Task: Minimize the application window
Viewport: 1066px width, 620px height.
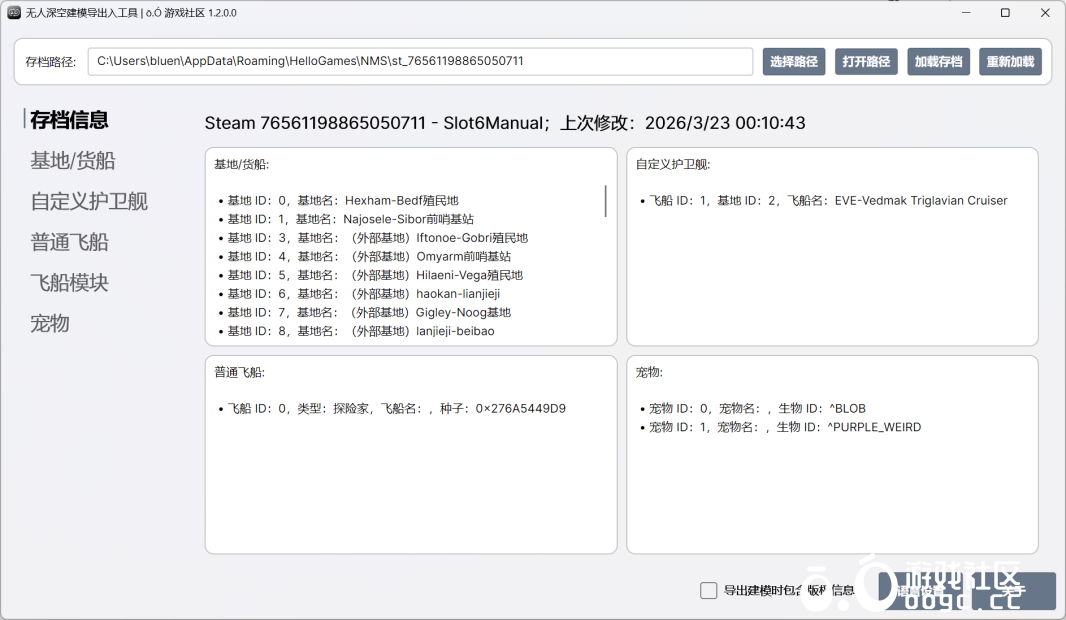Action: click(965, 13)
